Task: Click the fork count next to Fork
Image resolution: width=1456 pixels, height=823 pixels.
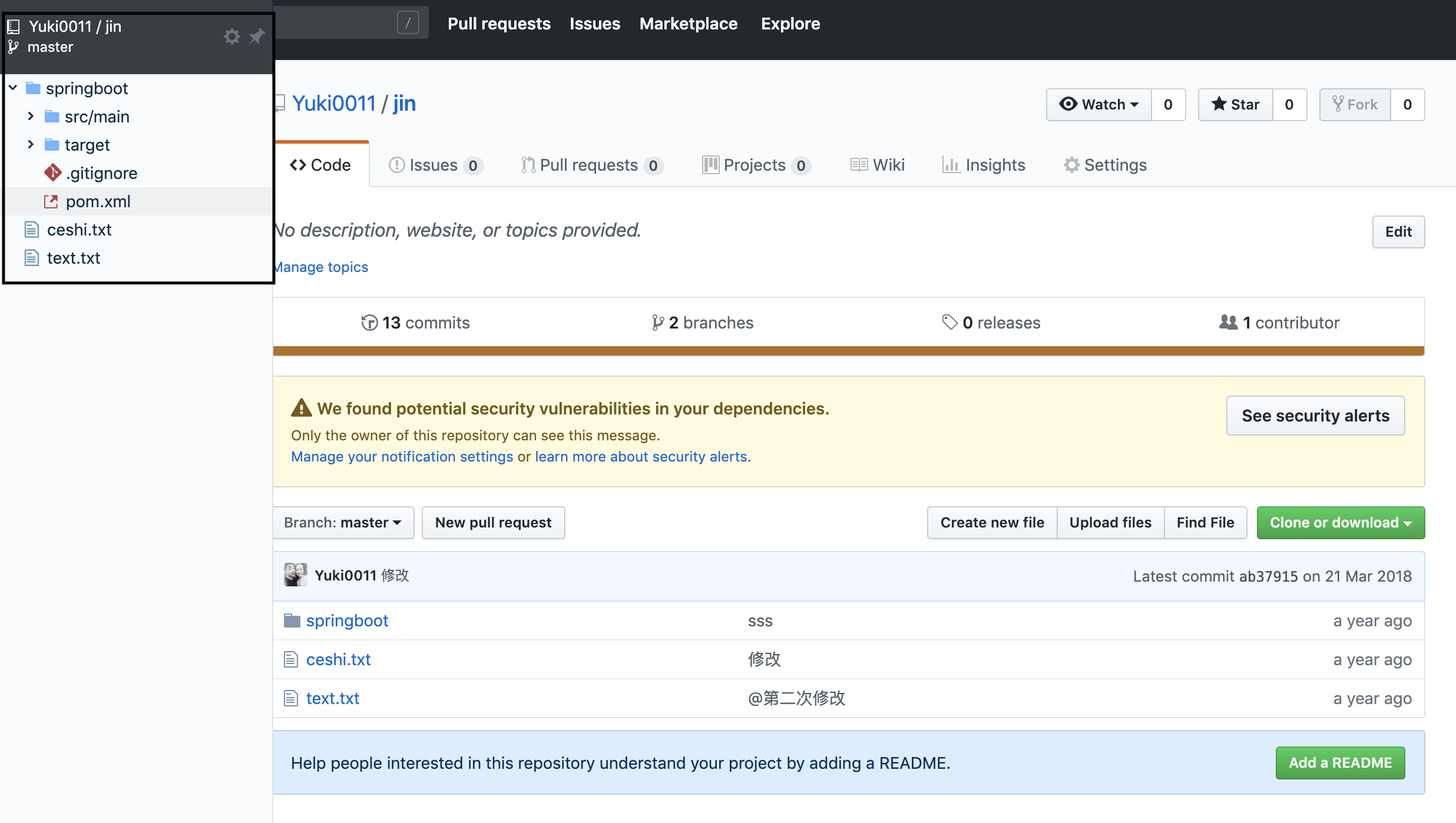Action: (x=1408, y=105)
